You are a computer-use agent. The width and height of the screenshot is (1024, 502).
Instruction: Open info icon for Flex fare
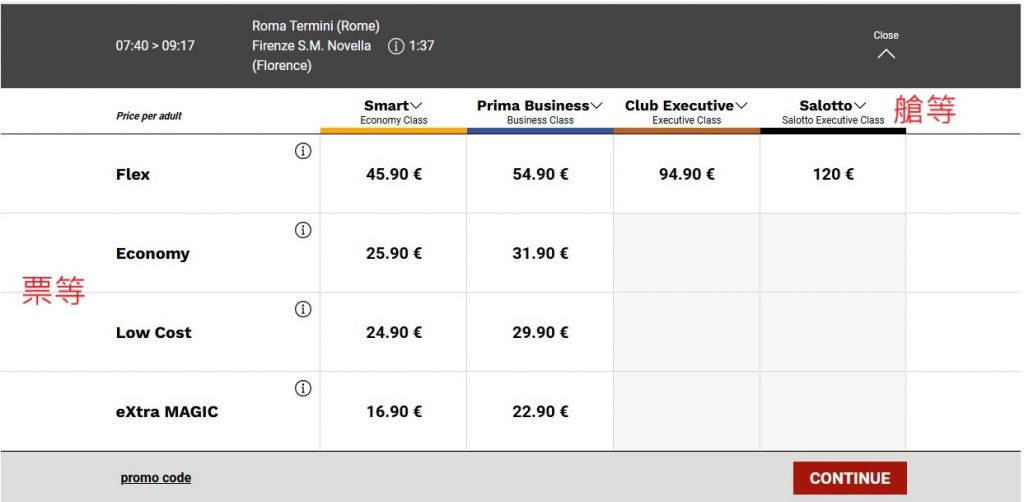point(303,151)
